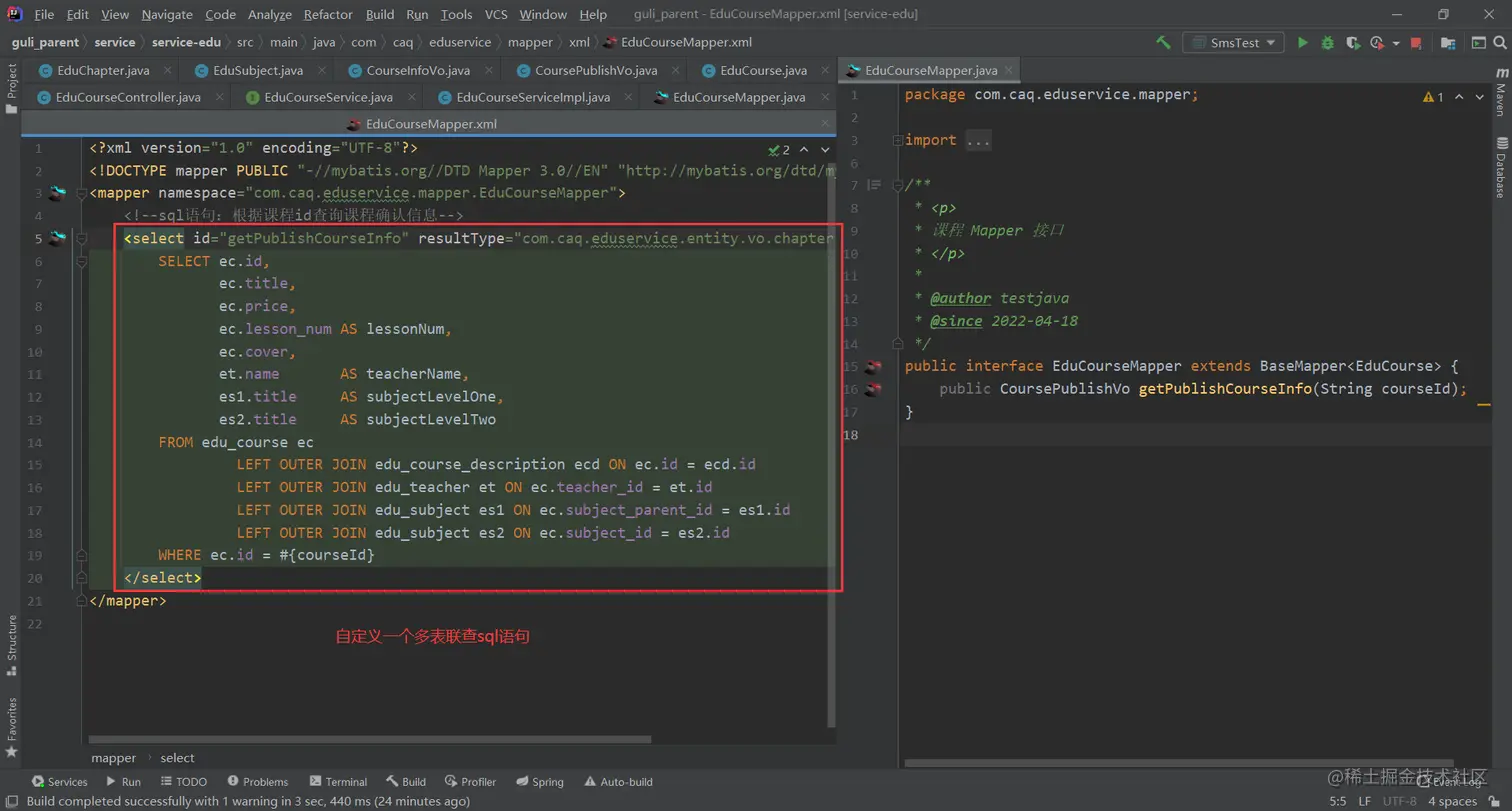Collapse the select tag fold at XML line 5
Screen dimensions: 1512x811
click(81, 238)
